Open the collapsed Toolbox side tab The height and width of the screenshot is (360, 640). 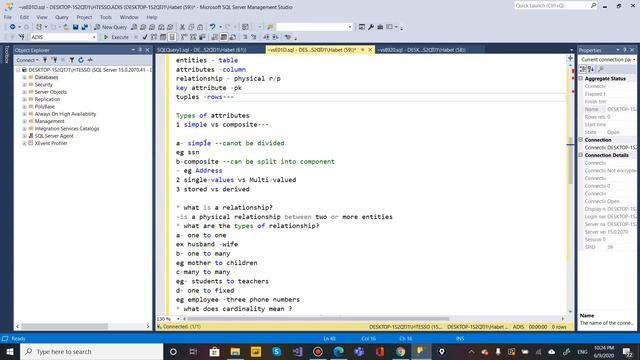pos(6,54)
